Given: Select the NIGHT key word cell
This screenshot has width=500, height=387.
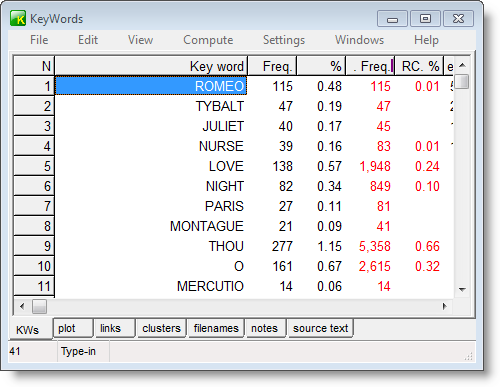Looking at the screenshot, I should coord(151,186).
